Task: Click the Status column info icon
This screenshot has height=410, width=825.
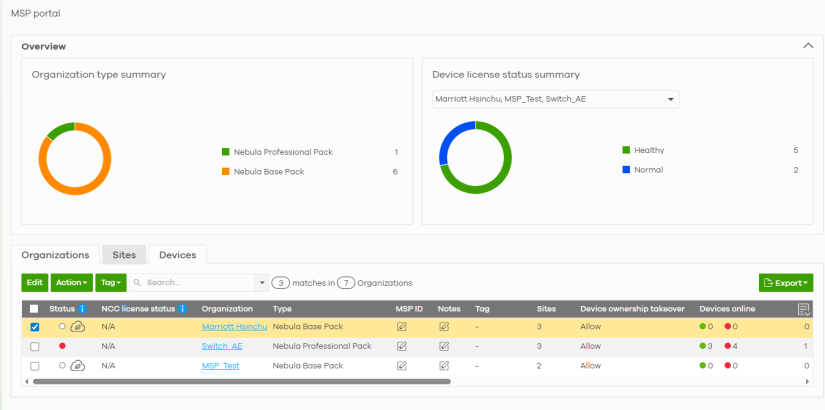Action: click(82, 309)
